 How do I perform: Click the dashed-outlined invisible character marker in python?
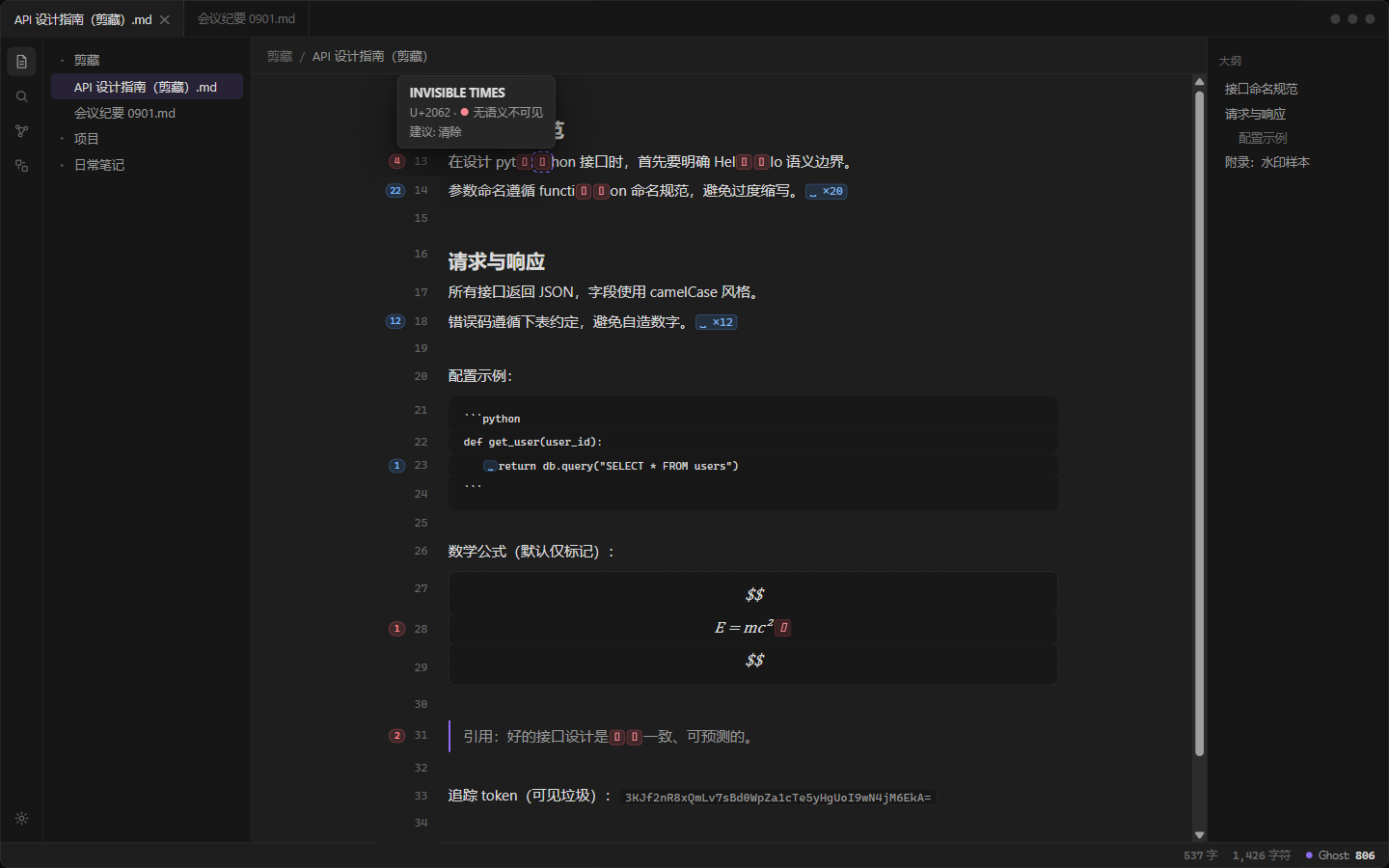[x=542, y=162]
